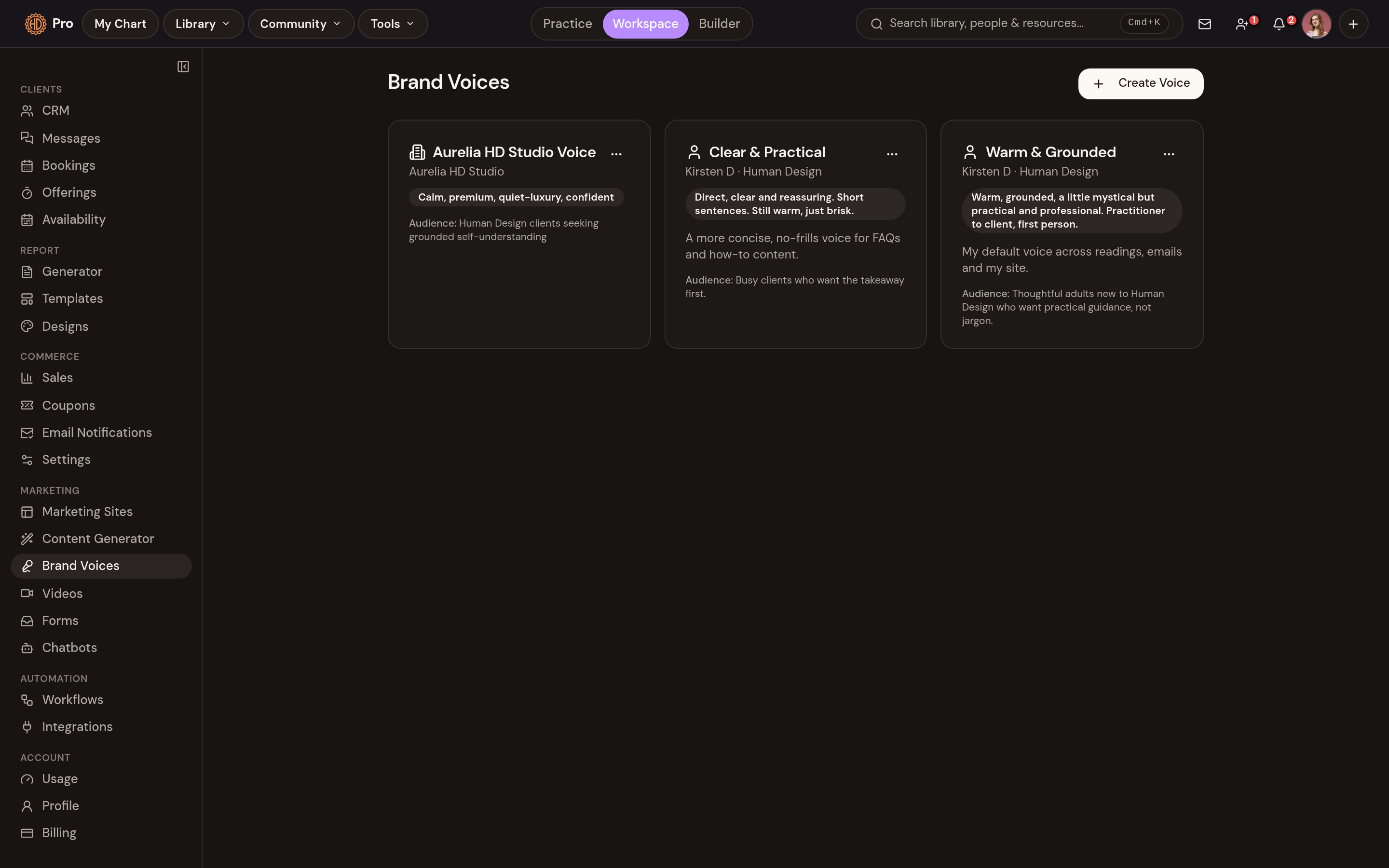Screen dimensions: 1389x868
Task: Open options menu for Clear & Practical
Action: (x=892, y=154)
